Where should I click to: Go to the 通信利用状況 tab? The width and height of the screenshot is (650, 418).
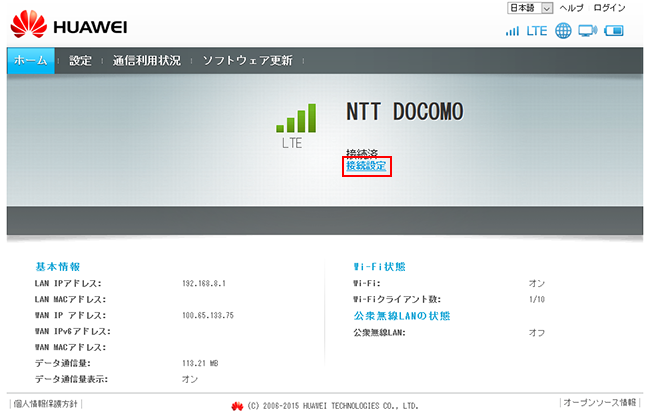tap(147, 61)
